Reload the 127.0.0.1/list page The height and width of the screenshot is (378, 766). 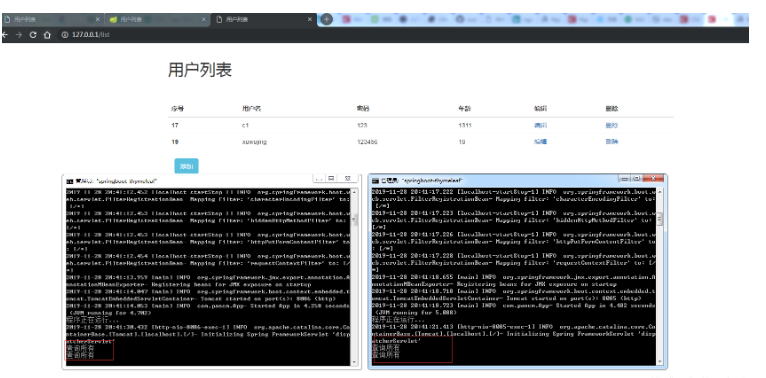coord(33,35)
